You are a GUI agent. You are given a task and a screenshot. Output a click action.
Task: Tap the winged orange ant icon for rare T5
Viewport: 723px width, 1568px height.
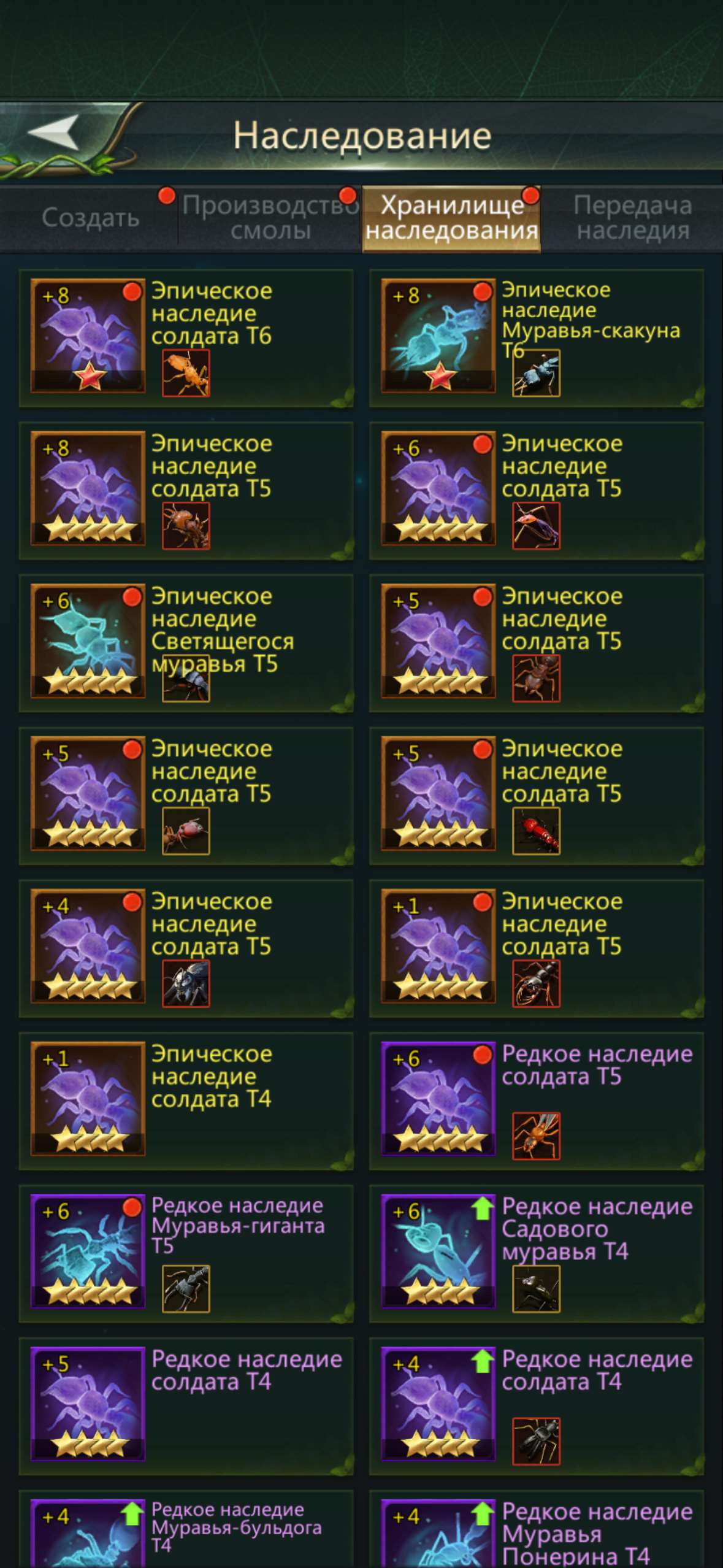pos(536,1136)
